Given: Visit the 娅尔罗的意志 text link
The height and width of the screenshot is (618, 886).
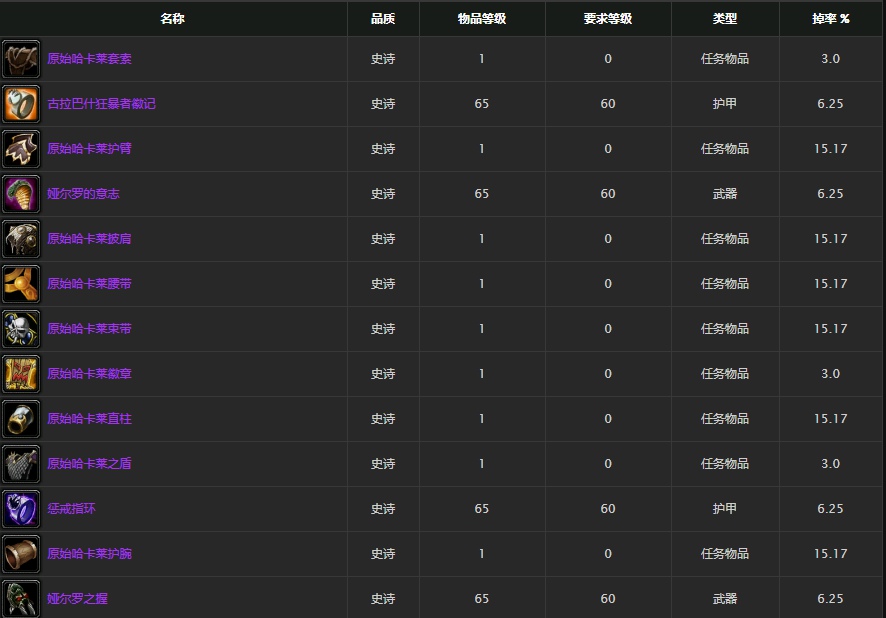Looking at the screenshot, I should tap(83, 194).
